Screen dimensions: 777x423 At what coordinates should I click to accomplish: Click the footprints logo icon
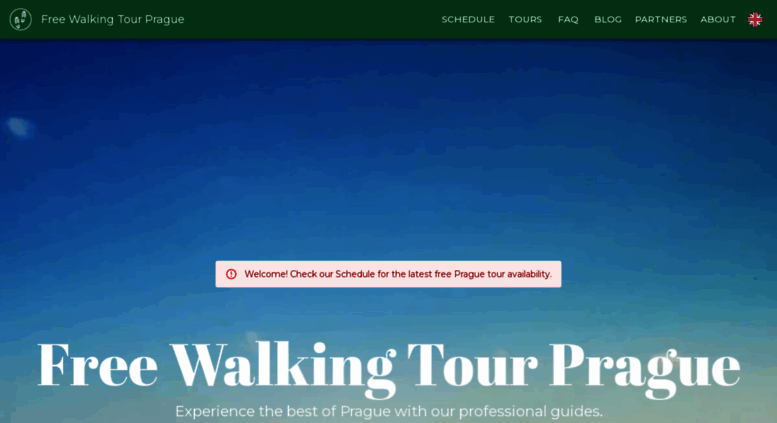21,19
